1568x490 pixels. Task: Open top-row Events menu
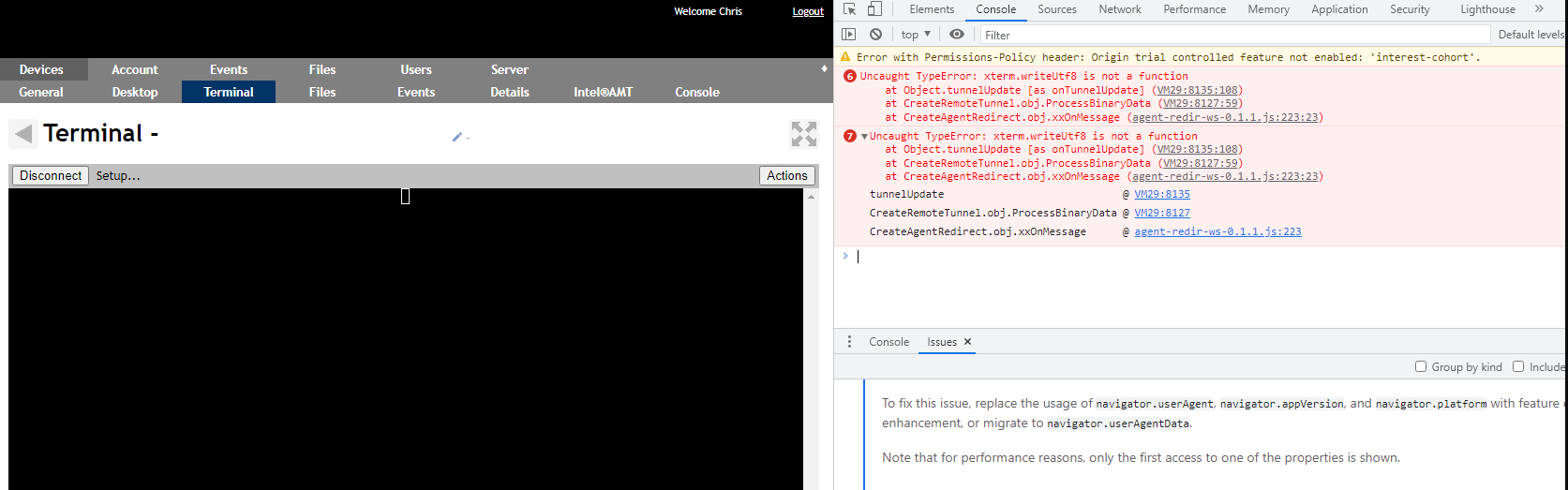point(229,69)
